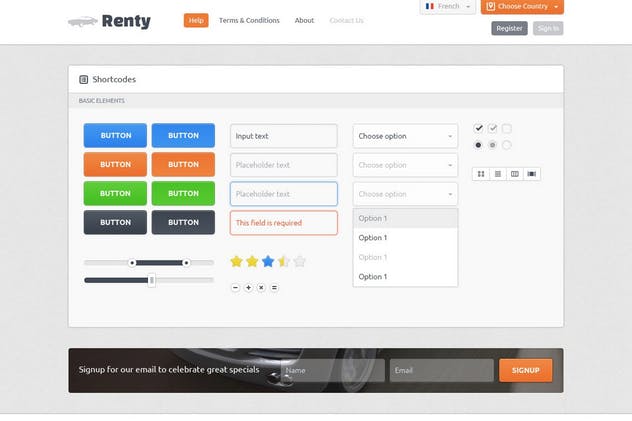Select the list view icon
The height and width of the screenshot is (421, 632).
pos(498,174)
